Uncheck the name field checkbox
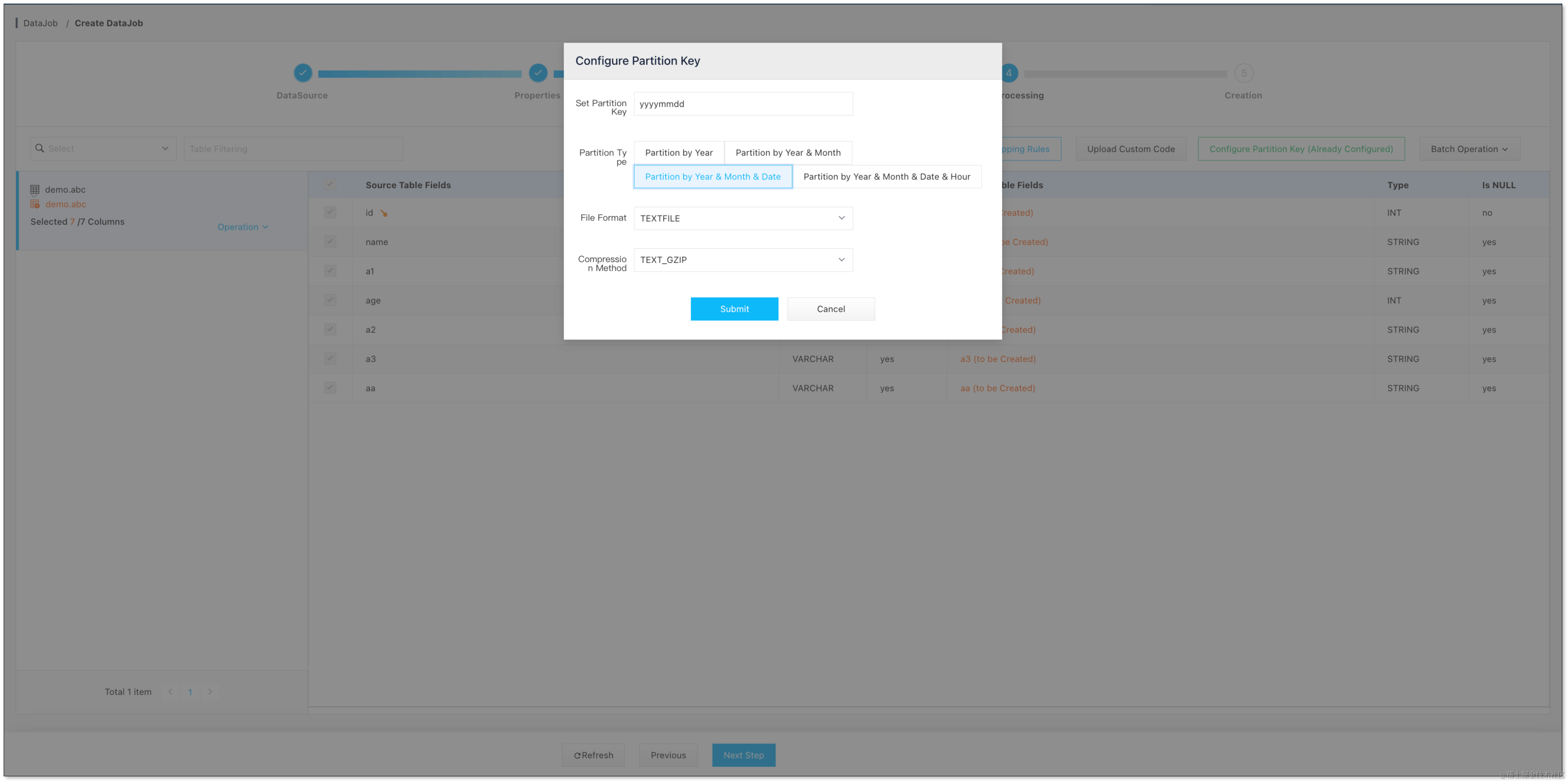This screenshot has width=1568, height=782. (x=330, y=242)
